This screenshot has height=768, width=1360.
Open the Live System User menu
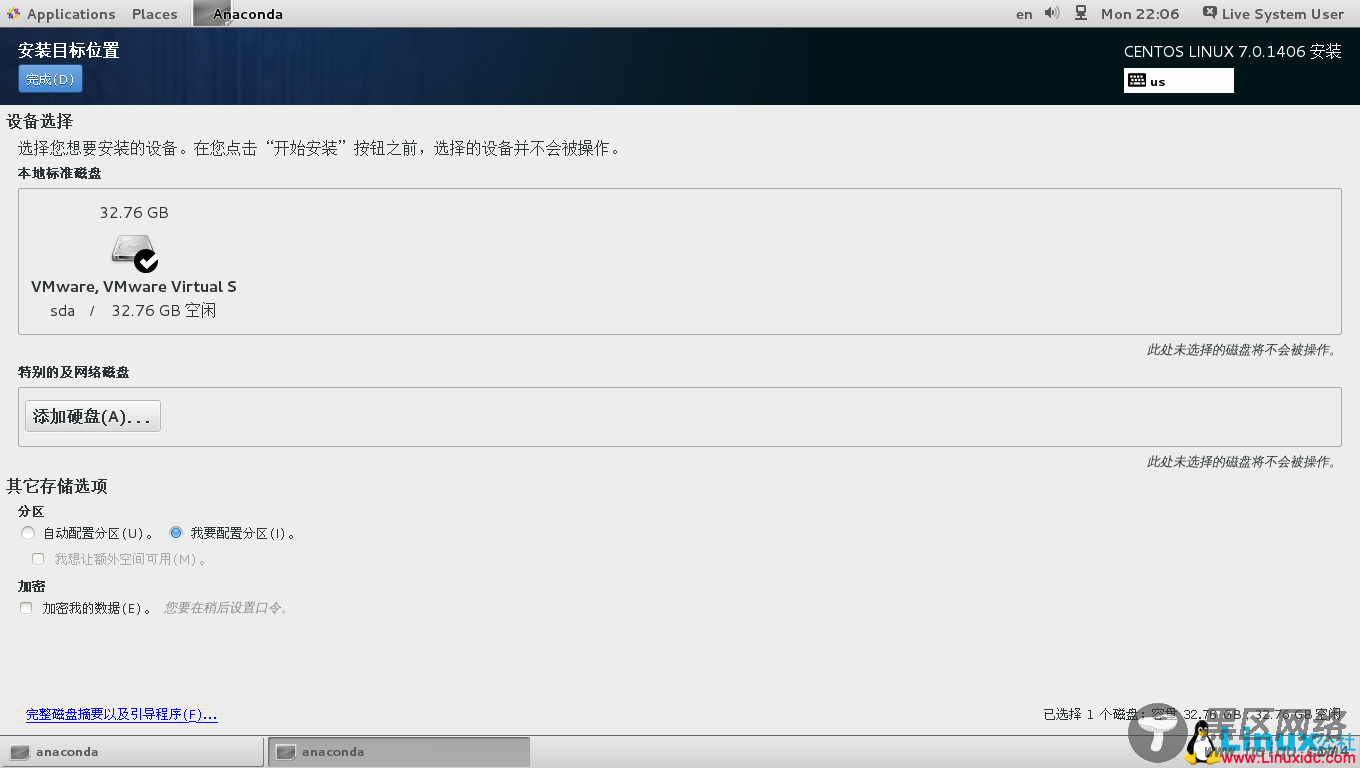pyautogui.click(x=1273, y=14)
